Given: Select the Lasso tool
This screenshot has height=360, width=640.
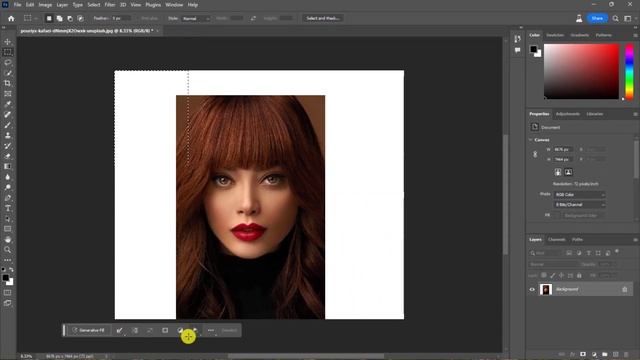Looking at the screenshot, I should click(7, 62).
